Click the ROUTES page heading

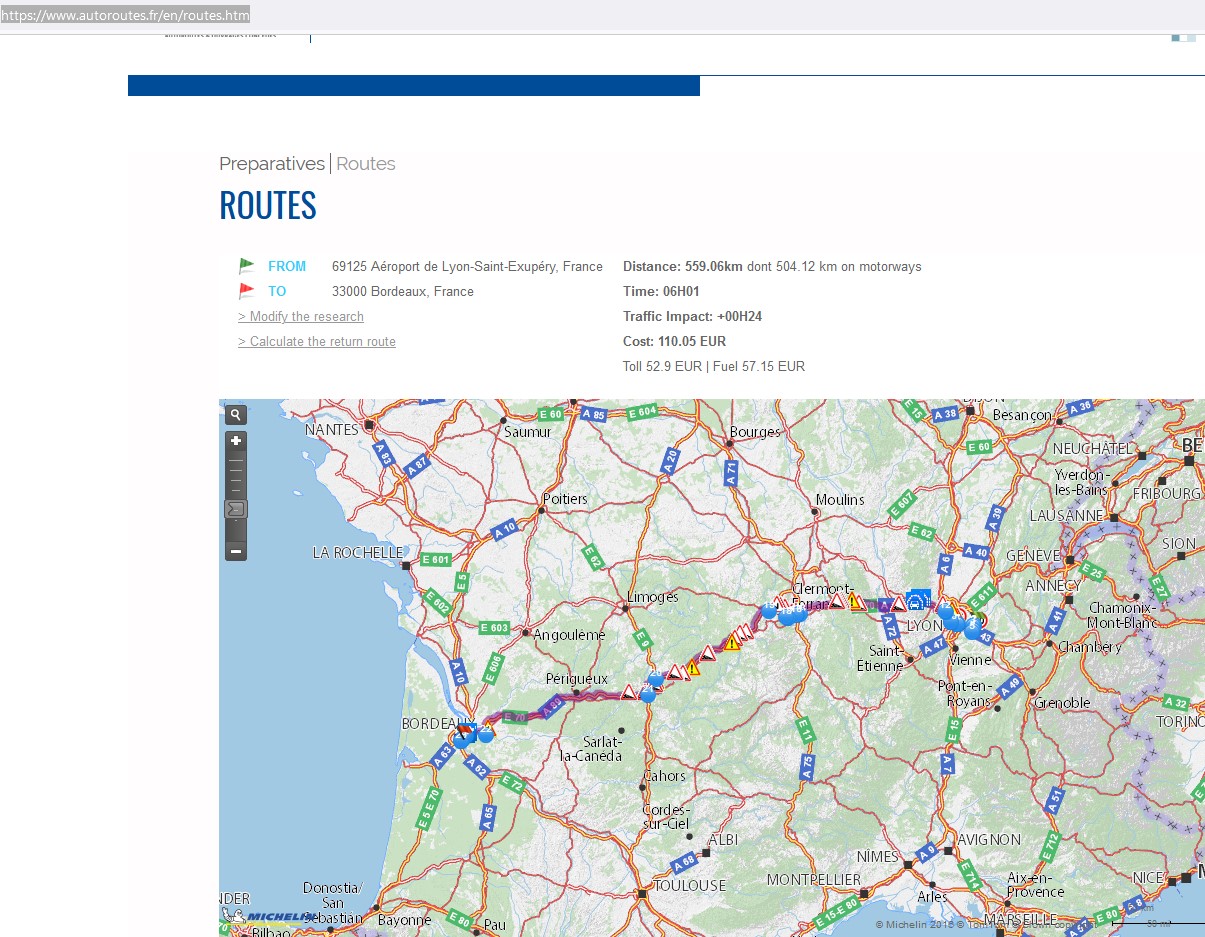click(268, 205)
